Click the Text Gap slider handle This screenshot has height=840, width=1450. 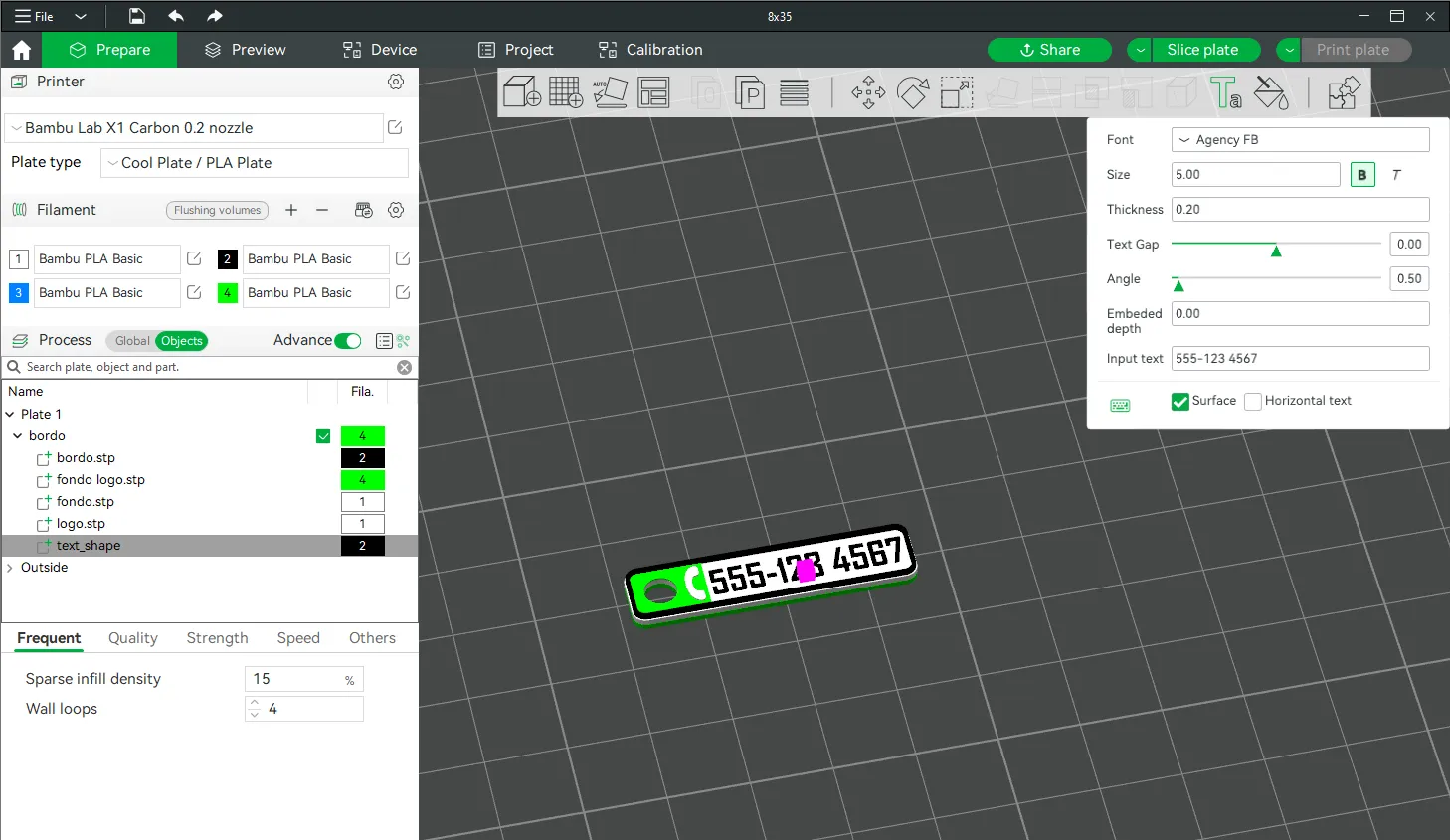tap(1276, 250)
